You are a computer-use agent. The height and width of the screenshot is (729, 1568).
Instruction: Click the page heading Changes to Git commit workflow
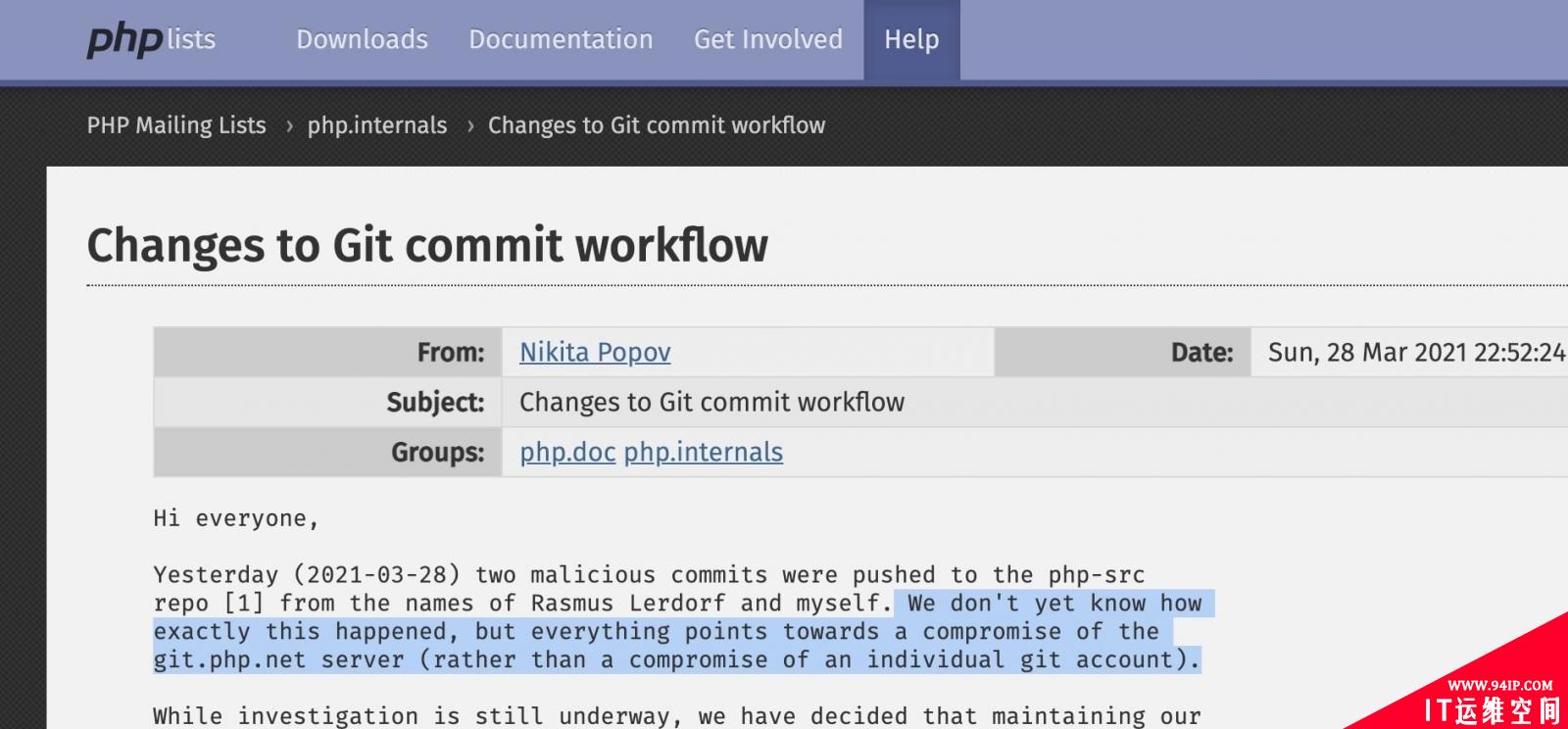[x=427, y=245]
